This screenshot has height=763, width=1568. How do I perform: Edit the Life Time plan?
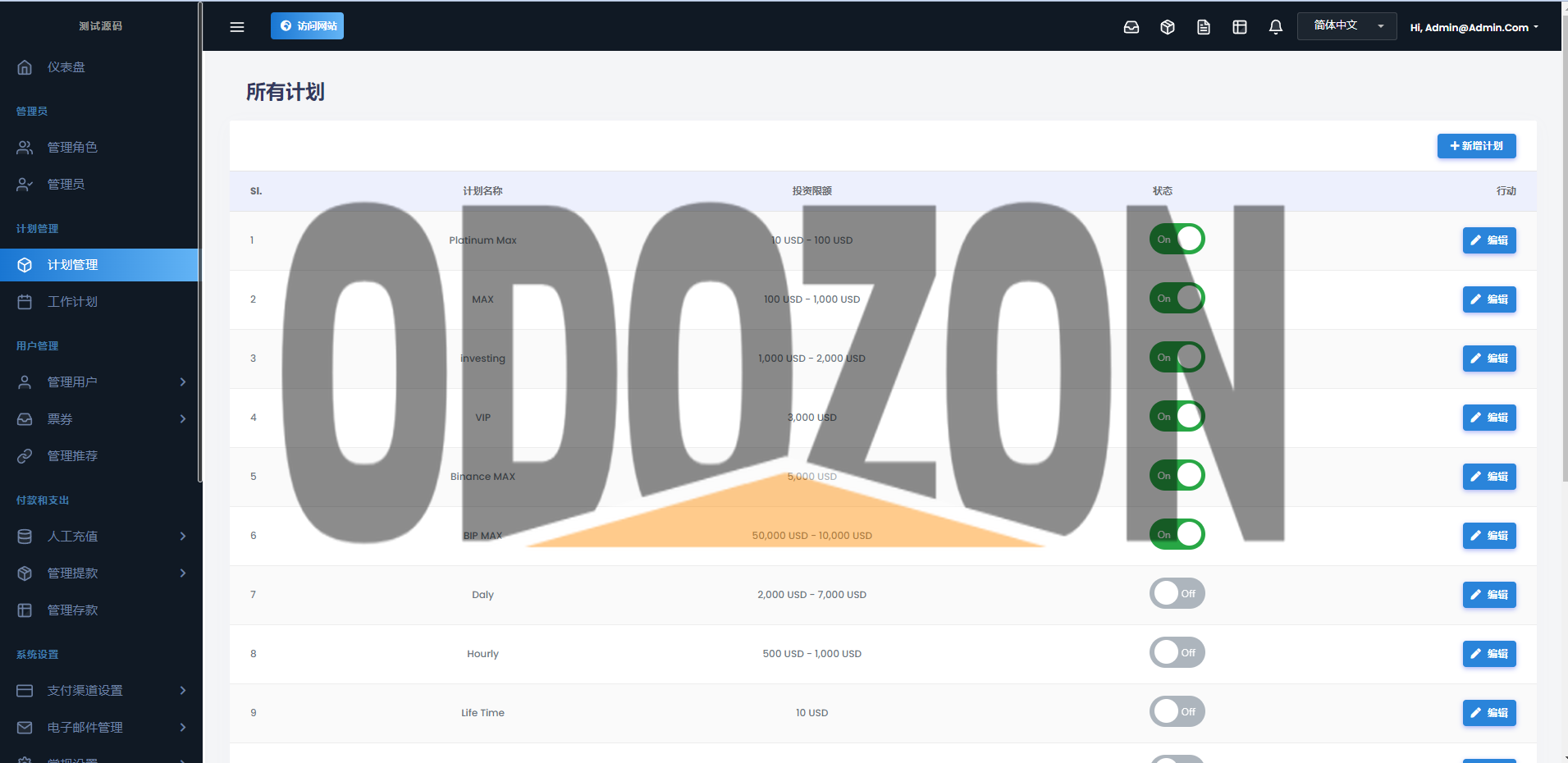1489,713
